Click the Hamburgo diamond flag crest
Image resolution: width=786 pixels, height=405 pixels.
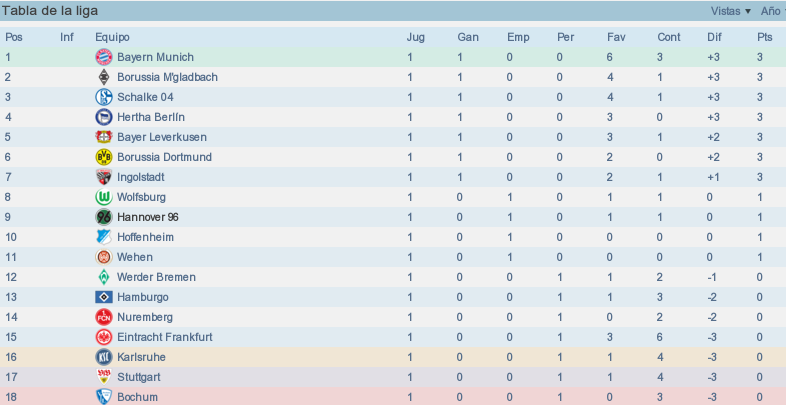104,297
